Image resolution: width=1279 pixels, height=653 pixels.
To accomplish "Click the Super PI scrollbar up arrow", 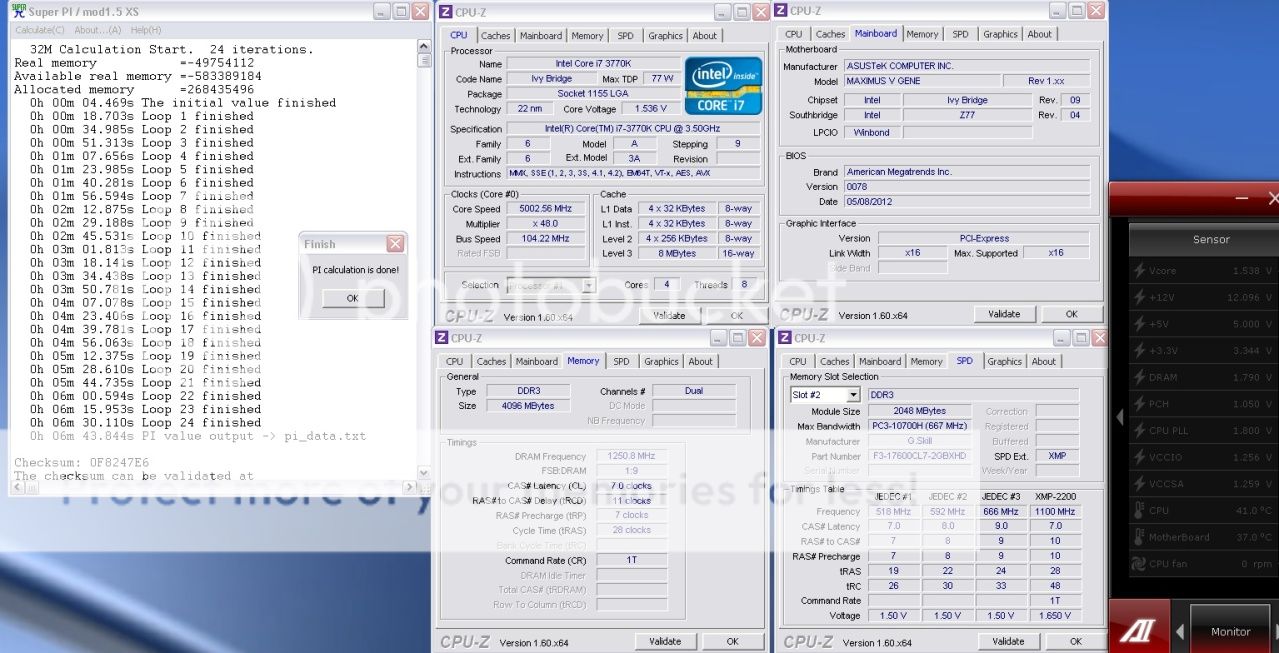I will (423, 46).
